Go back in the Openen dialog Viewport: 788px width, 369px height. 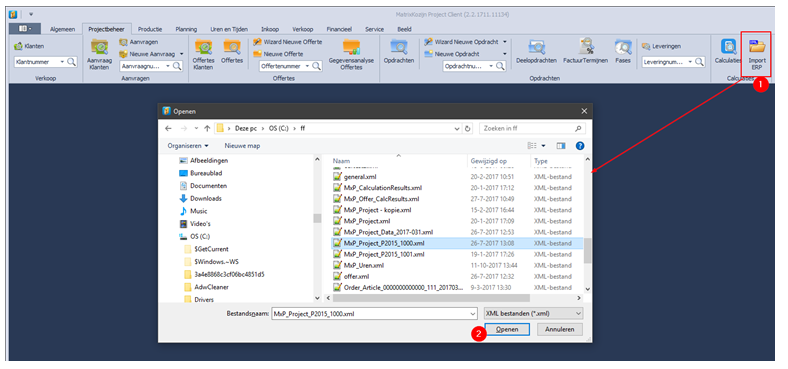(168, 128)
